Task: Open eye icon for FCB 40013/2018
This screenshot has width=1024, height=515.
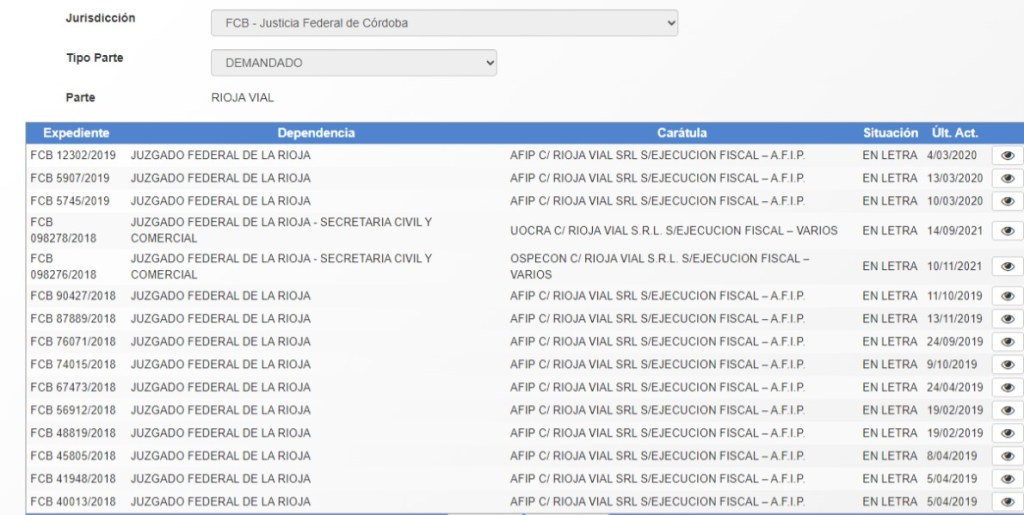Action: 1007,501
